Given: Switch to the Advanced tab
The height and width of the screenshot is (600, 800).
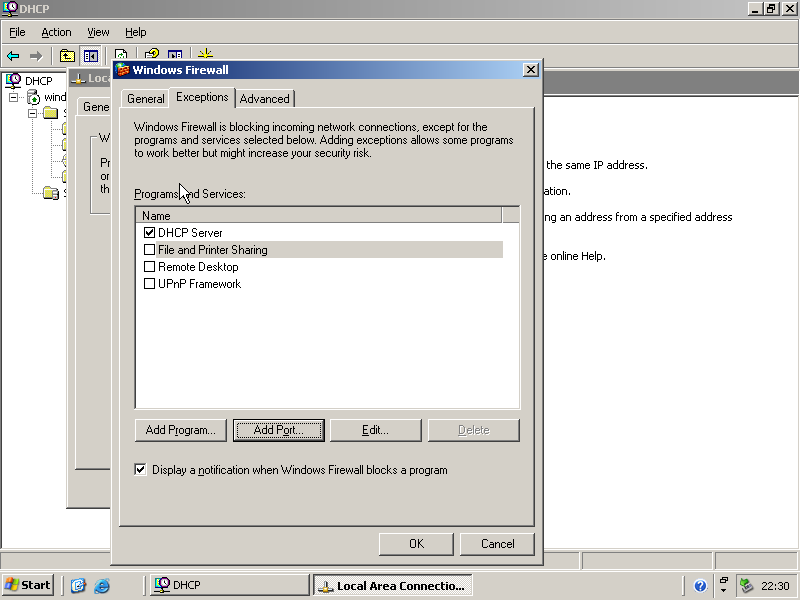Looking at the screenshot, I should pos(265,98).
